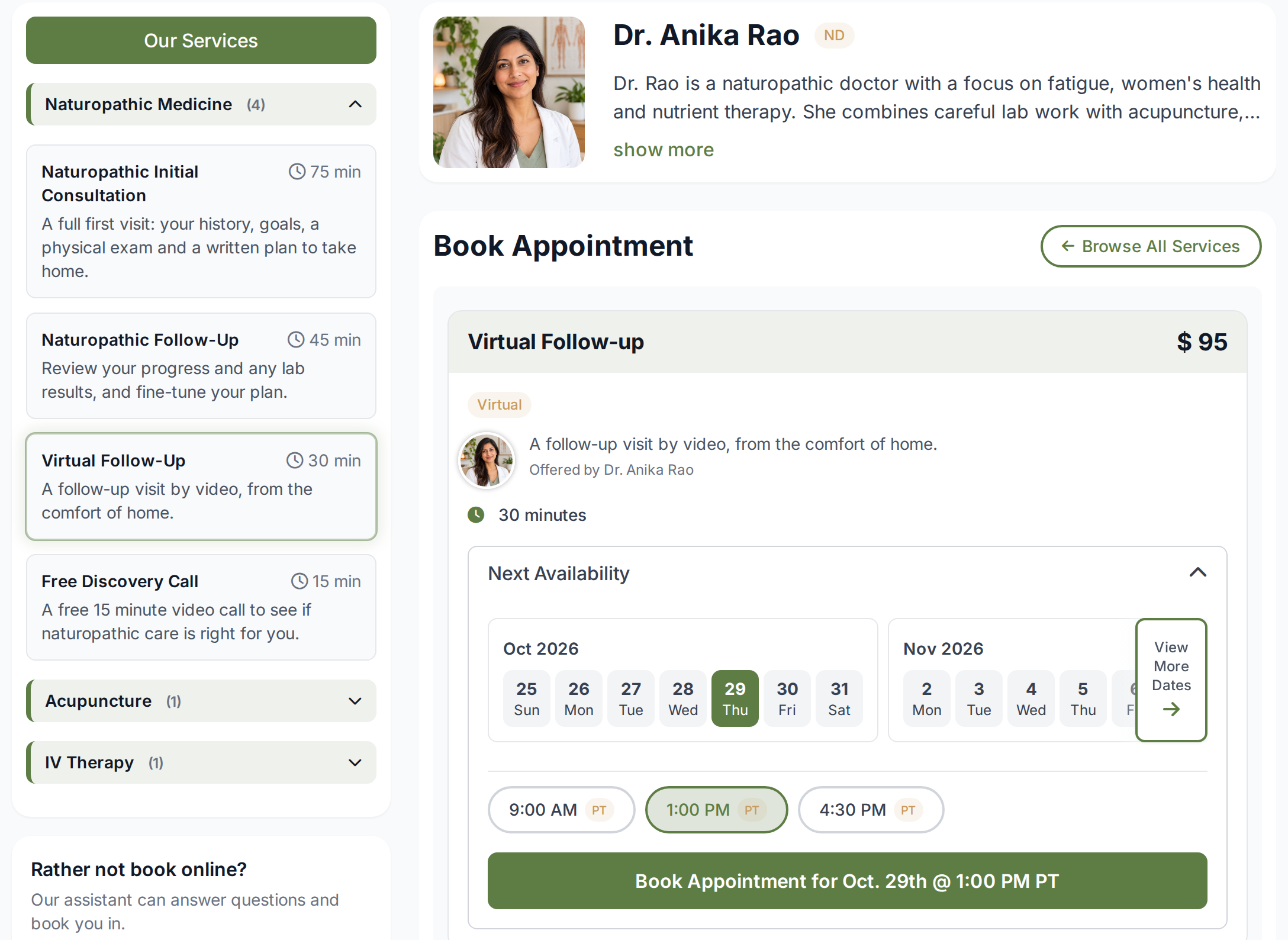The height and width of the screenshot is (940, 1288).
Task: Click the Rather not book online? heading
Action: 139,870
